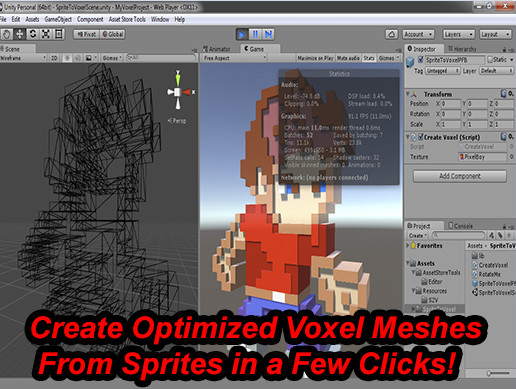
Task: Collapse the Transform component
Action: 408,94
